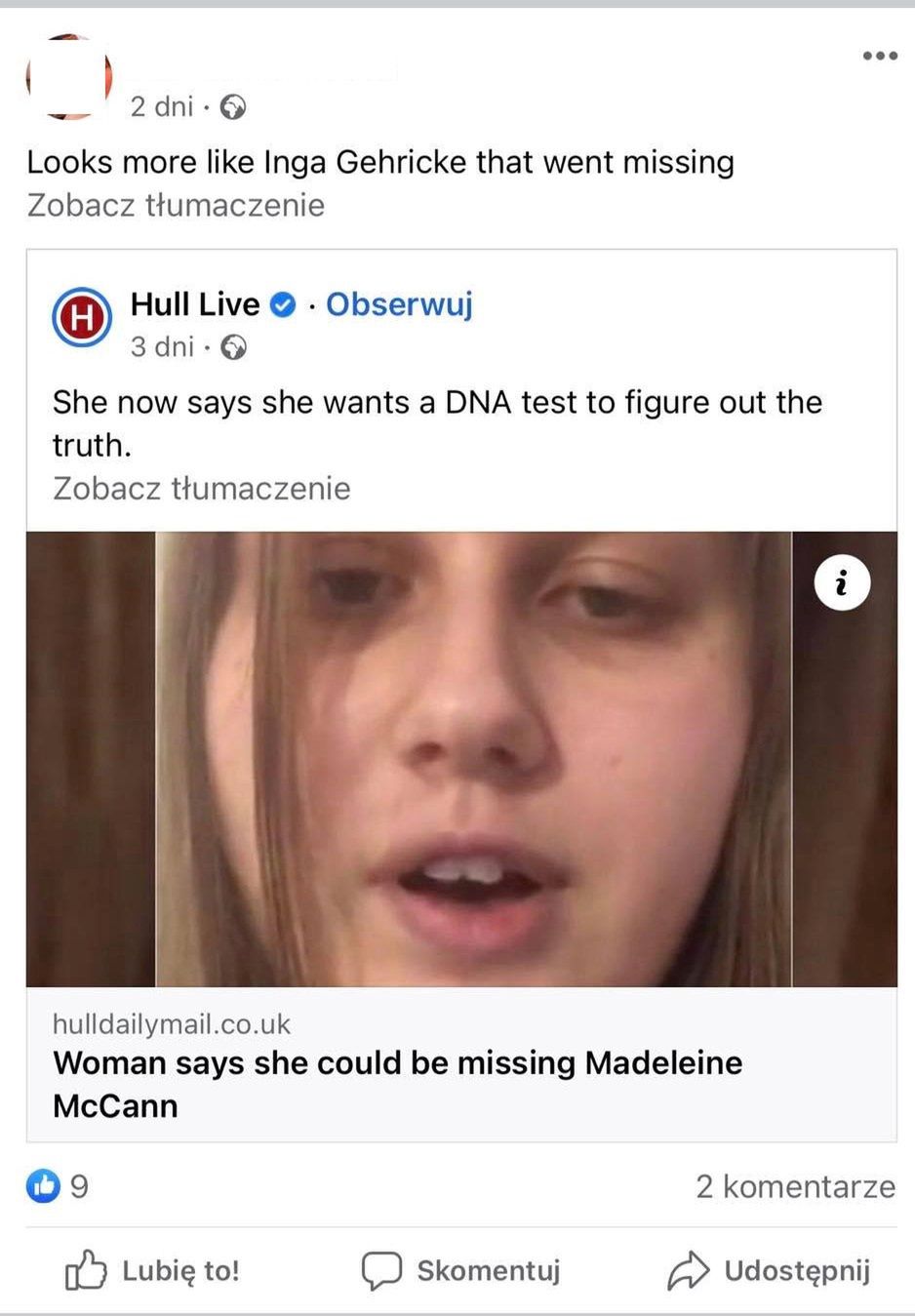Click the globe privacy icon beside "3 dni"

pyautogui.click(x=233, y=347)
